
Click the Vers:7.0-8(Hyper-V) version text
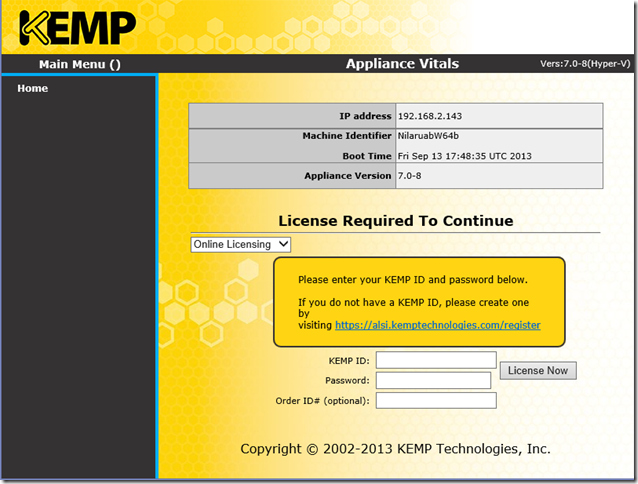[x=585, y=64]
